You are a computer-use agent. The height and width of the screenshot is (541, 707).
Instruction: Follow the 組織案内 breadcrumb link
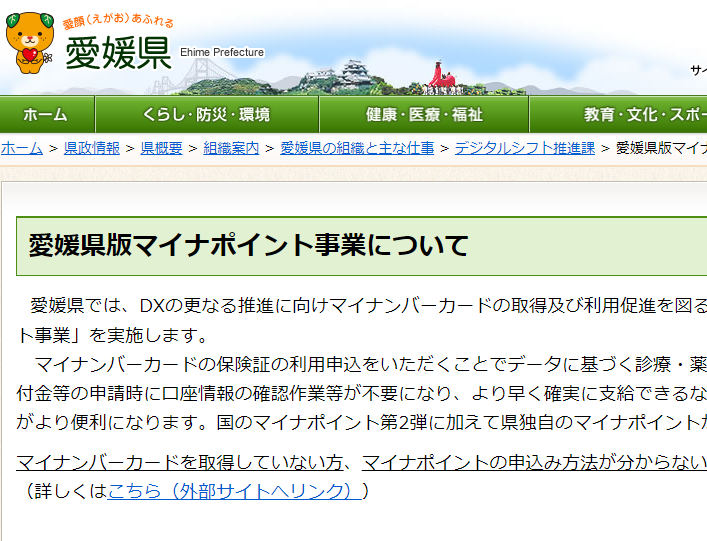[x=231, y=148]
